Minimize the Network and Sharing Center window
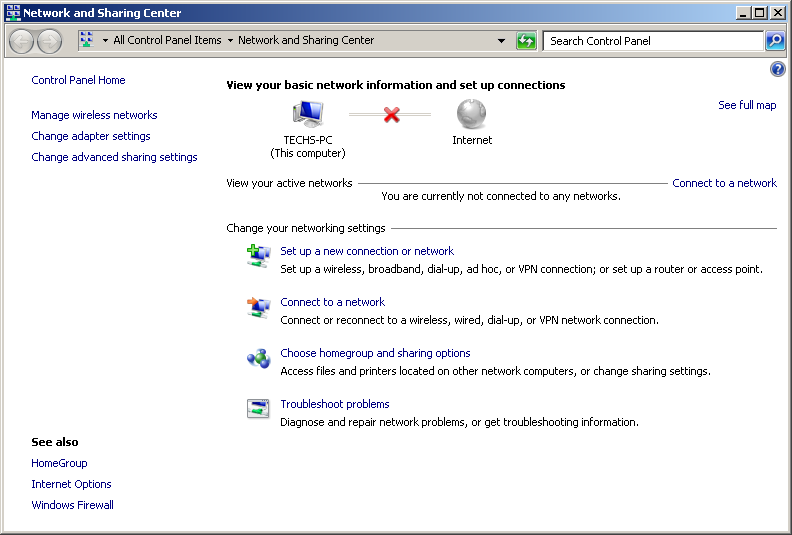The image size is (792, 535). point(742,13)
